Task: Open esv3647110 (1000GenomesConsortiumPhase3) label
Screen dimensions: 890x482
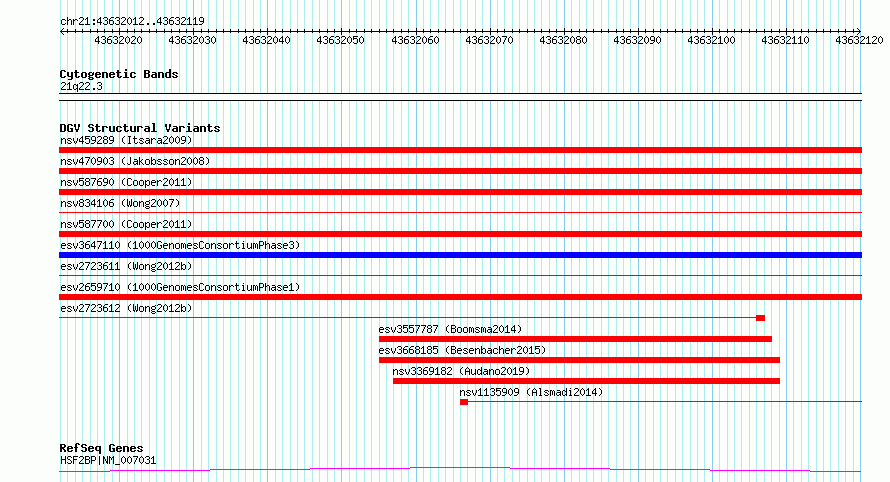Action: pyautogui.click(x=180, y=245)
